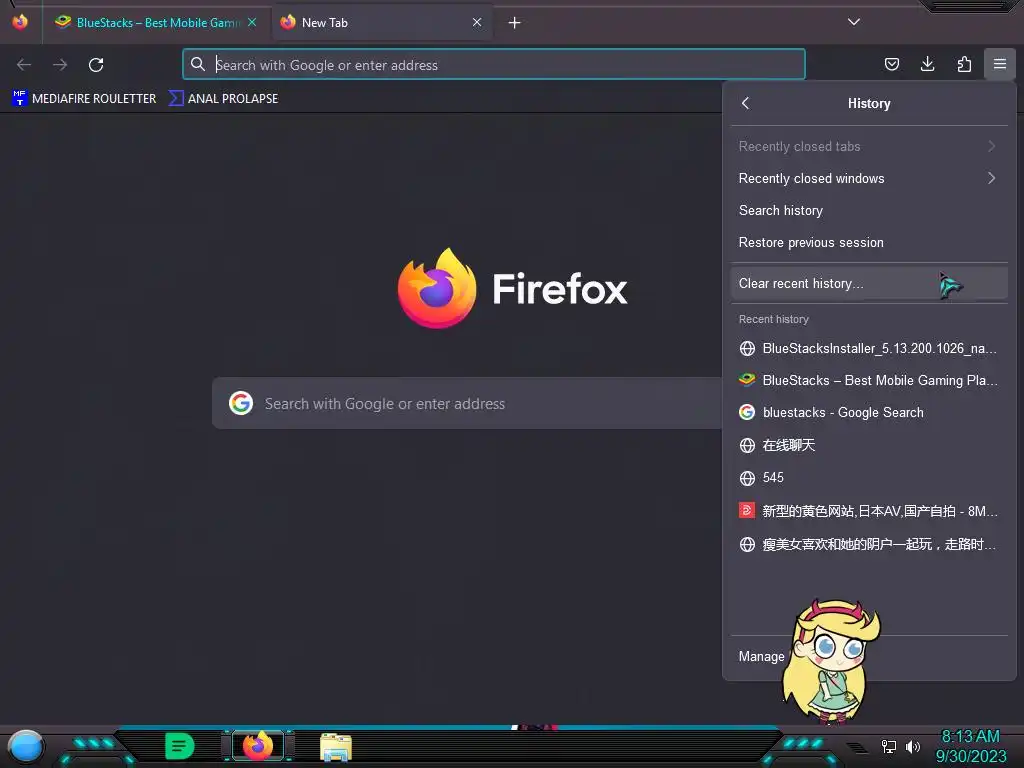This screenshot has height=768, width=1024.
Task: Expand Recently closed windows
Action: [x=869, y=178]
